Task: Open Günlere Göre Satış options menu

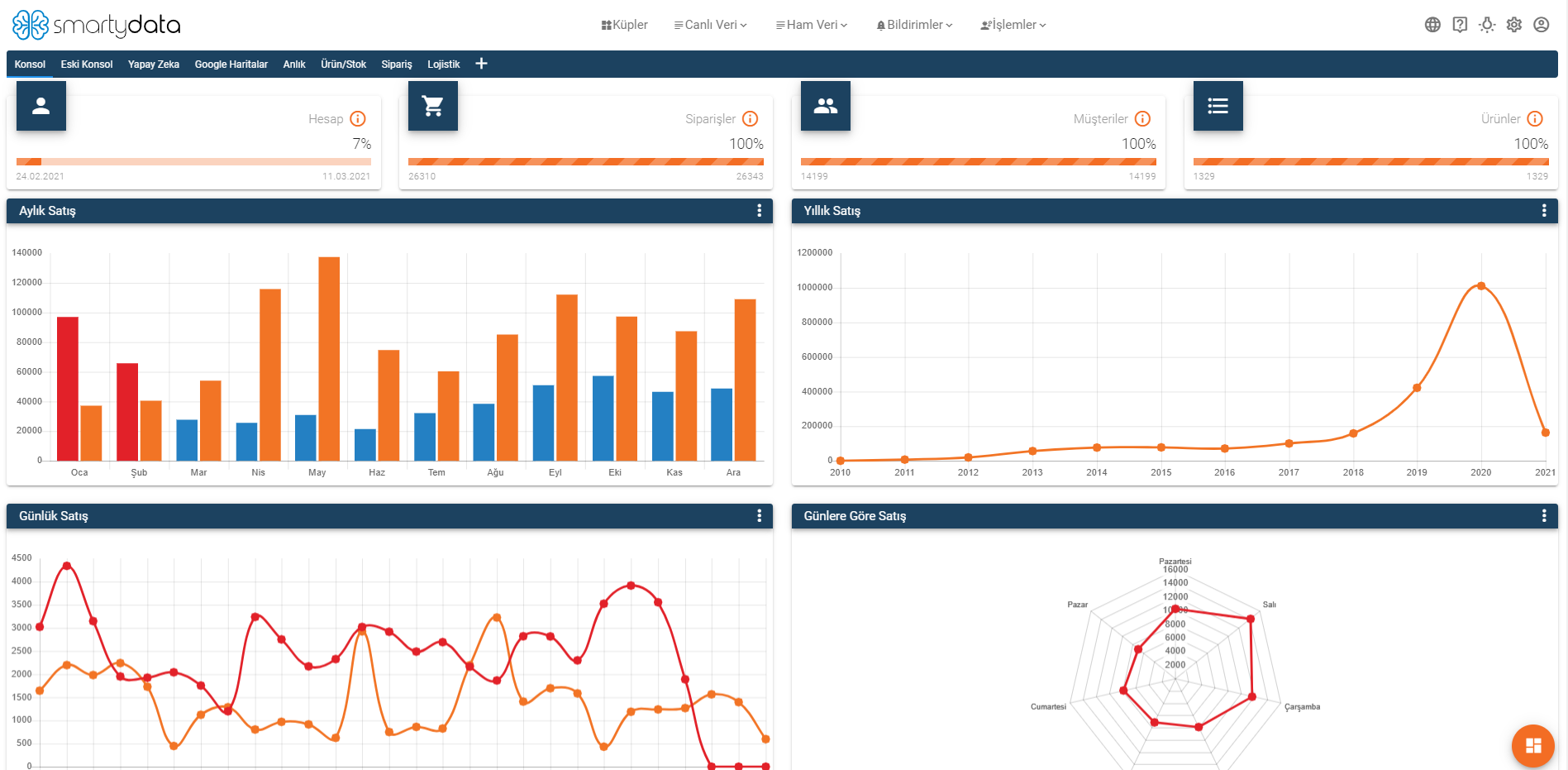Action: [x=1544, y=516]
